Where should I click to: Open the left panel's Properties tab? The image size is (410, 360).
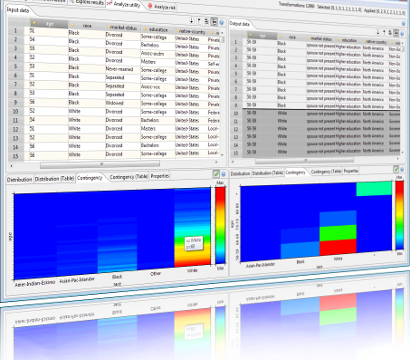[160, 176]
